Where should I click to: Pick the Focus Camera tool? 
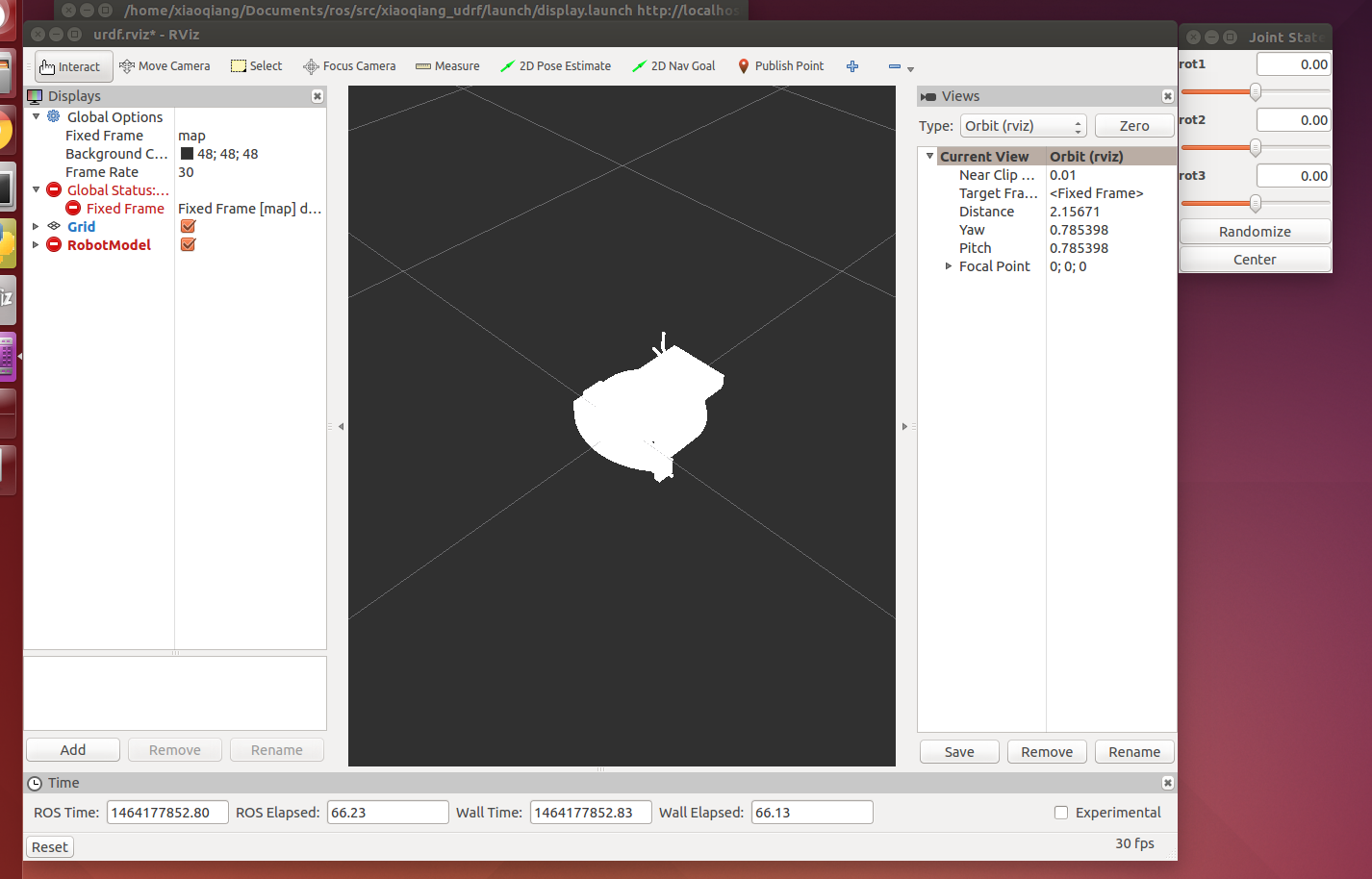pyautogui.click(x=349, y=66)
